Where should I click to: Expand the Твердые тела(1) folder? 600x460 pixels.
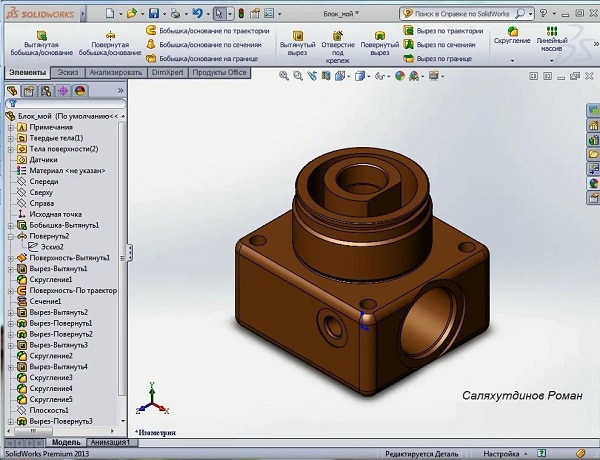9,137
